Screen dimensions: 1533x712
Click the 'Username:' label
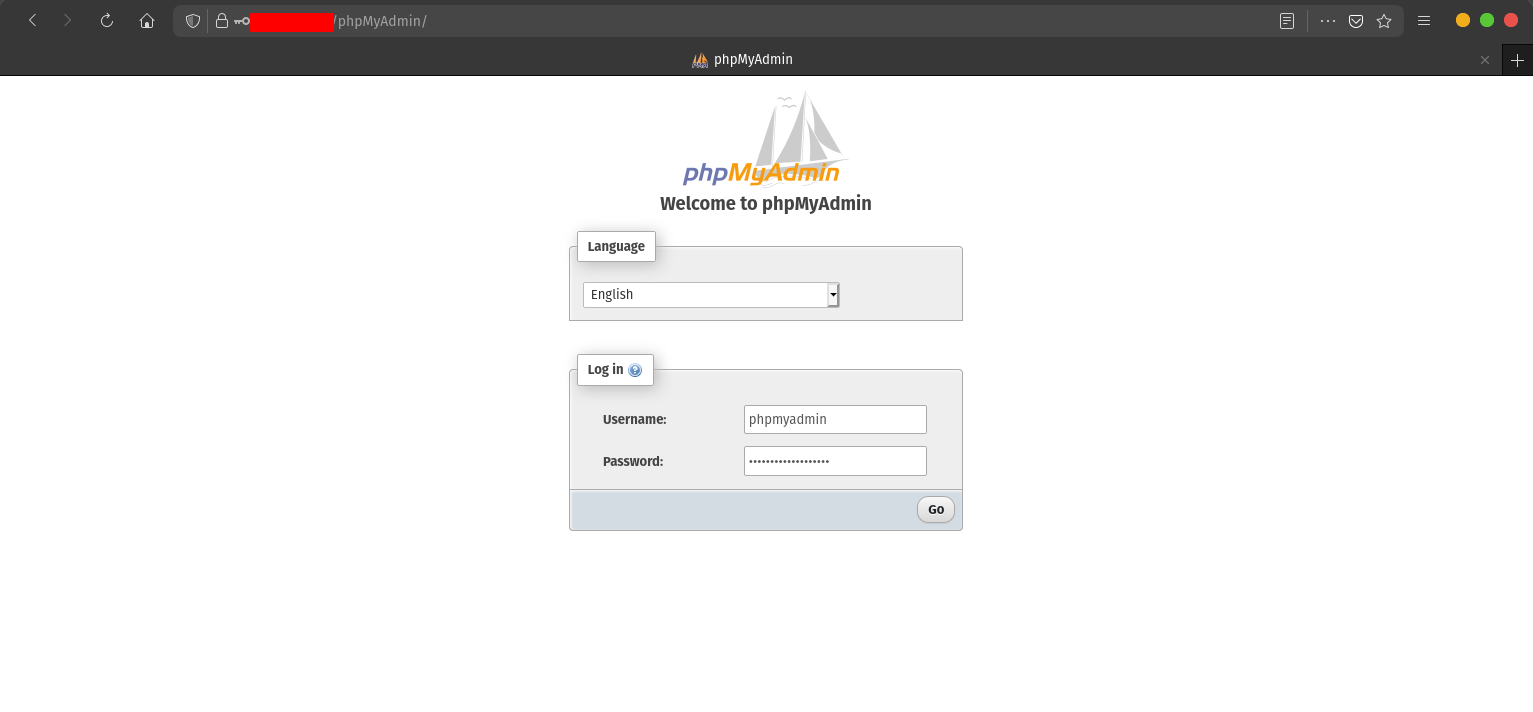click(x=634, y=419)
